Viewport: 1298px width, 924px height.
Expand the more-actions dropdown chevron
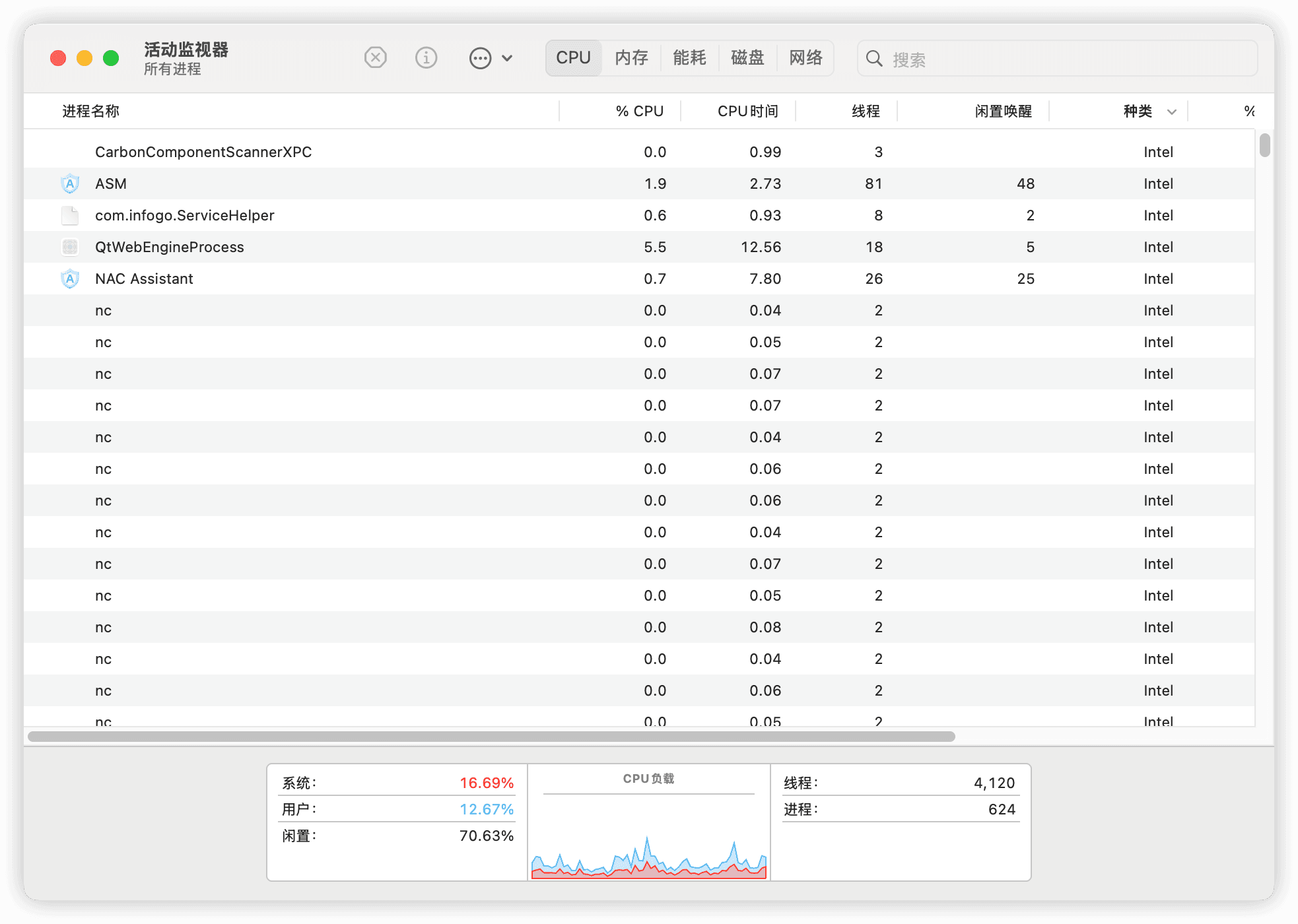coord(507,58)
